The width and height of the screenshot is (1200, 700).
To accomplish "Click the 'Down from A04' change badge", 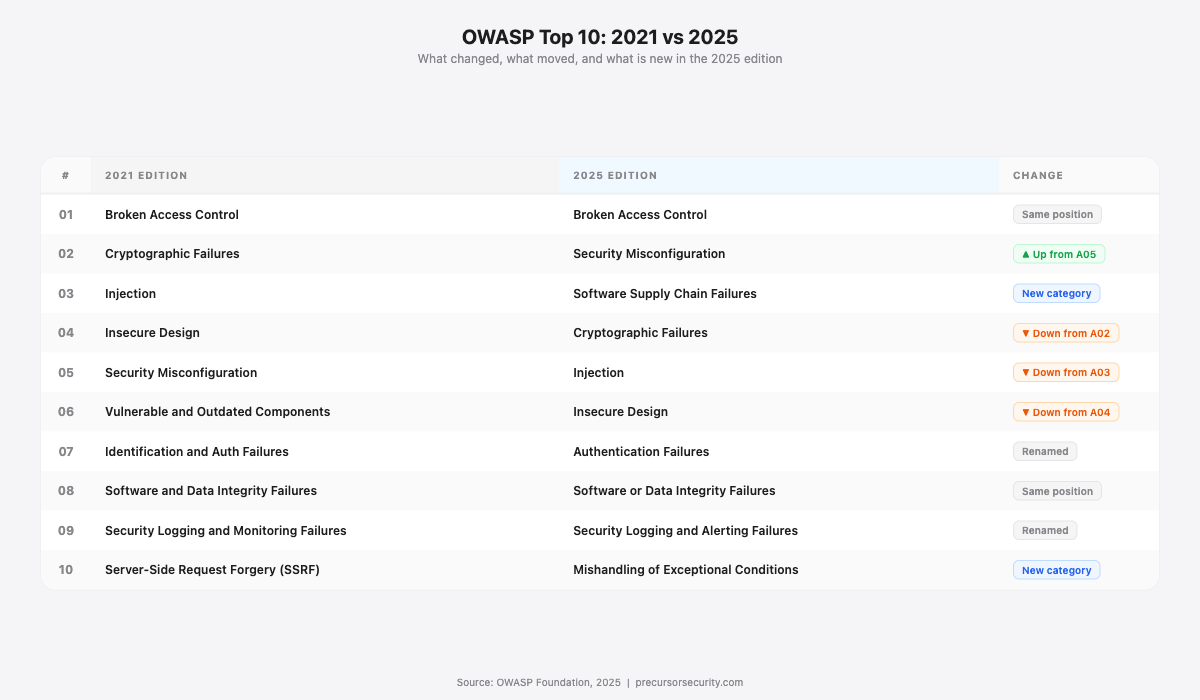I will tap(1066, 411).
